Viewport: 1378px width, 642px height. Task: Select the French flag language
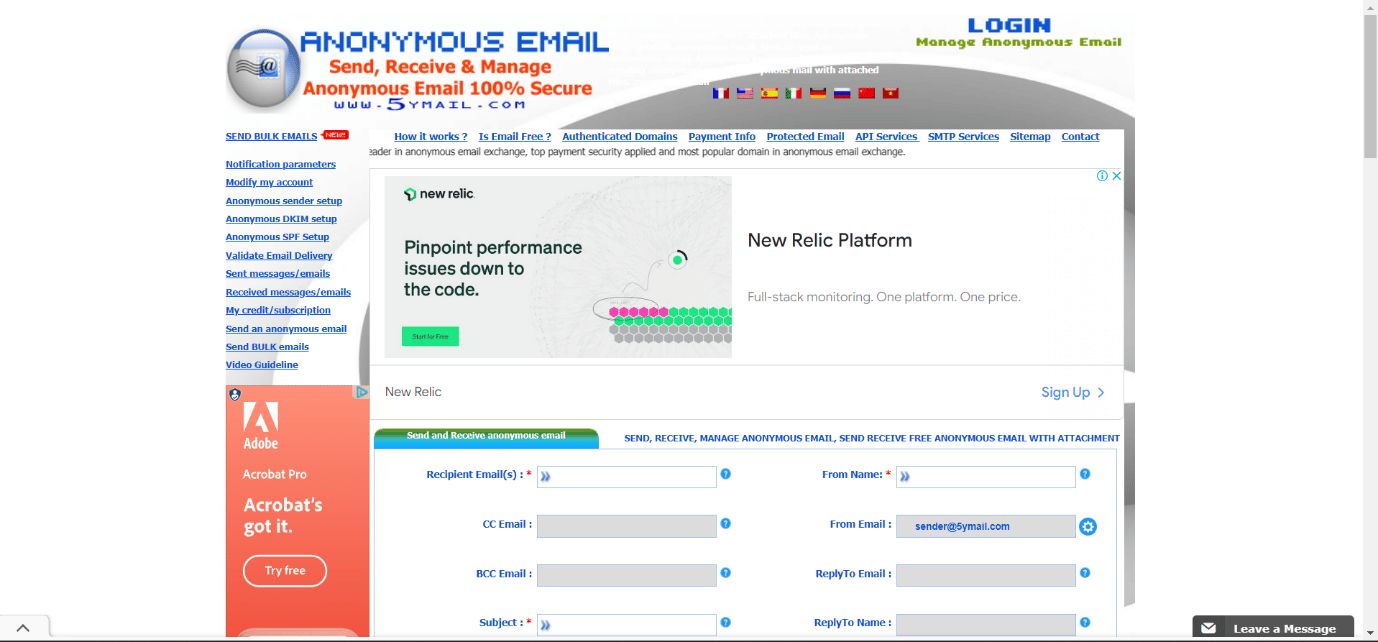coord(721,93)
